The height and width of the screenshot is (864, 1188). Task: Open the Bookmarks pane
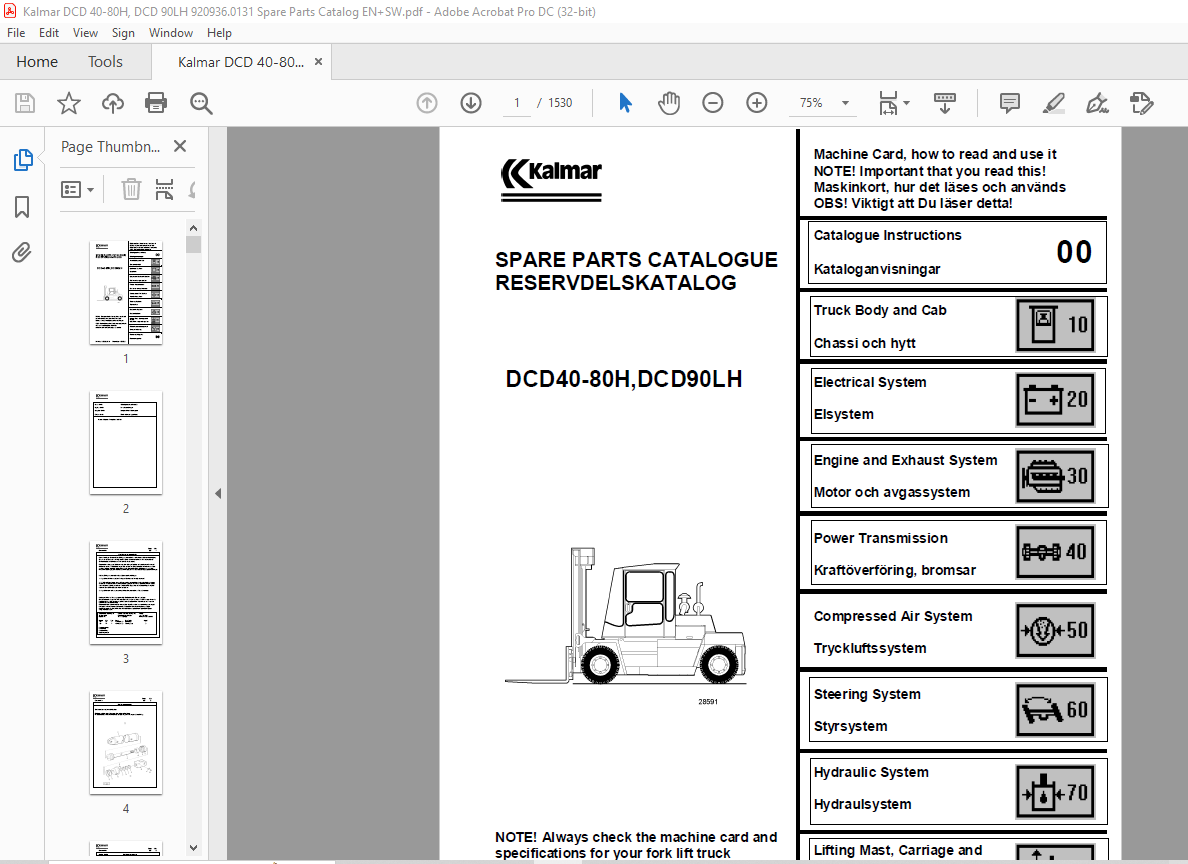tap(22, 206)
